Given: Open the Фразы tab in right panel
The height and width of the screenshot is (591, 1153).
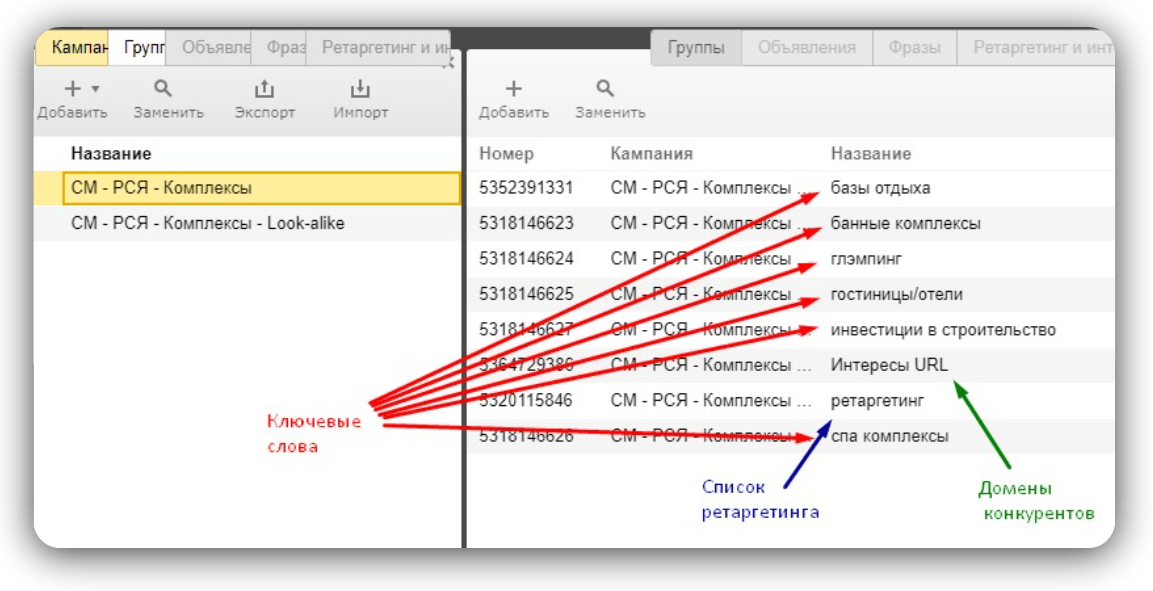Looking at the screenshot, I should point(914,49).
